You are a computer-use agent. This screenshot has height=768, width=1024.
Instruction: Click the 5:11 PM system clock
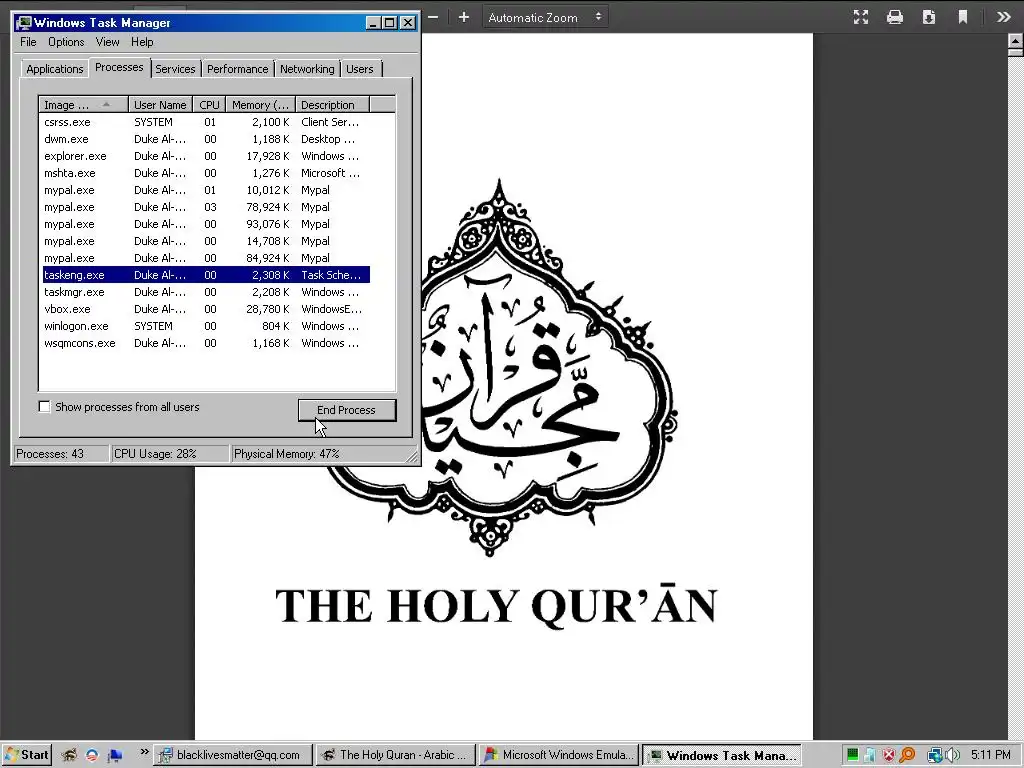990,755
